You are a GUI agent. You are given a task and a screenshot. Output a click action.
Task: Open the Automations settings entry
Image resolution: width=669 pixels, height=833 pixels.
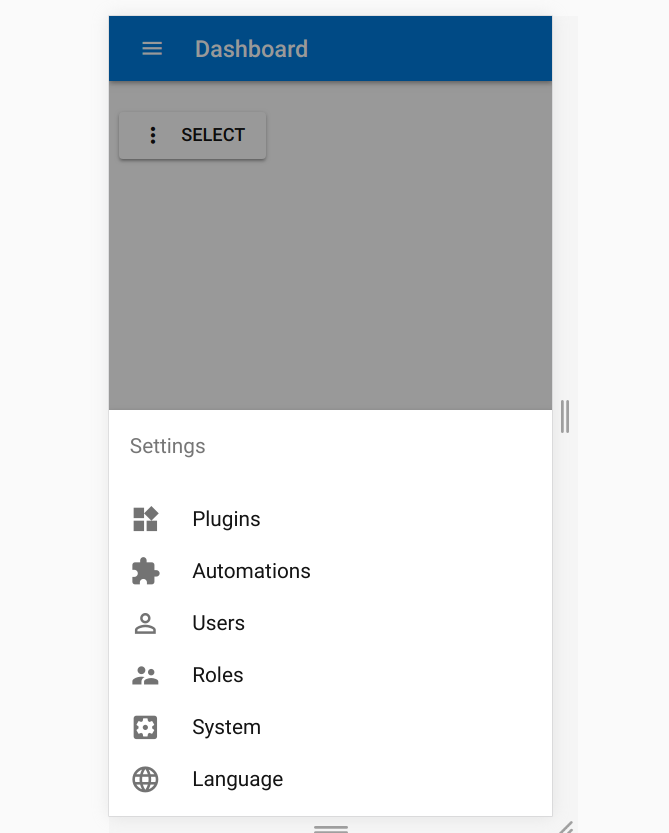click(x=251, y=571)
